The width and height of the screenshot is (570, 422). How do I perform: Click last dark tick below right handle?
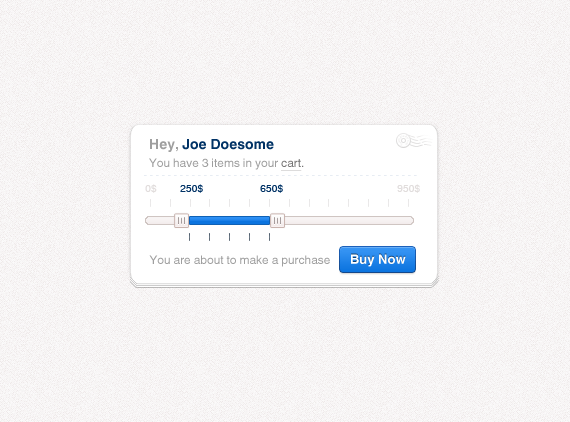click(269, 237)
